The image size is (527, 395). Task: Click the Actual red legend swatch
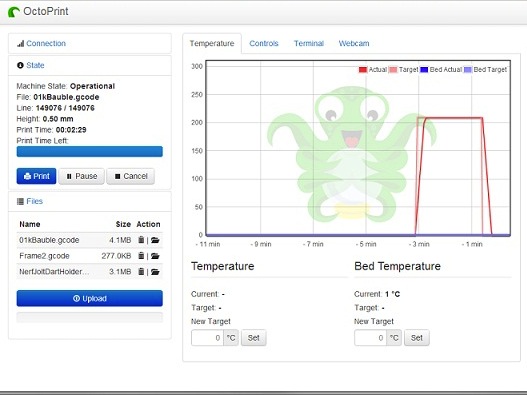click(x=363, y=70)
